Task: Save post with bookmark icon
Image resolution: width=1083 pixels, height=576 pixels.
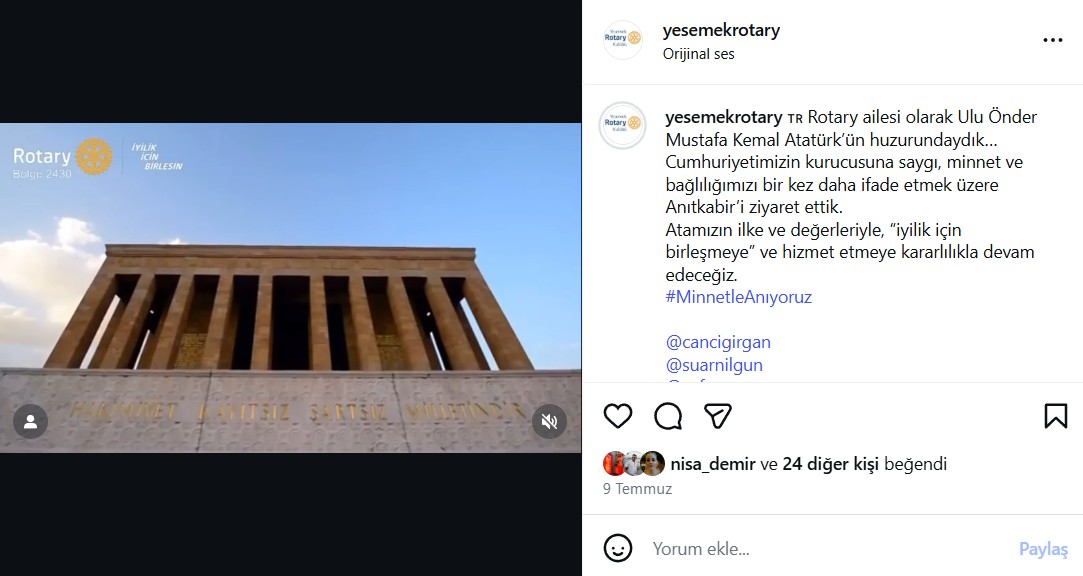Action: [x=1055, y=416]
